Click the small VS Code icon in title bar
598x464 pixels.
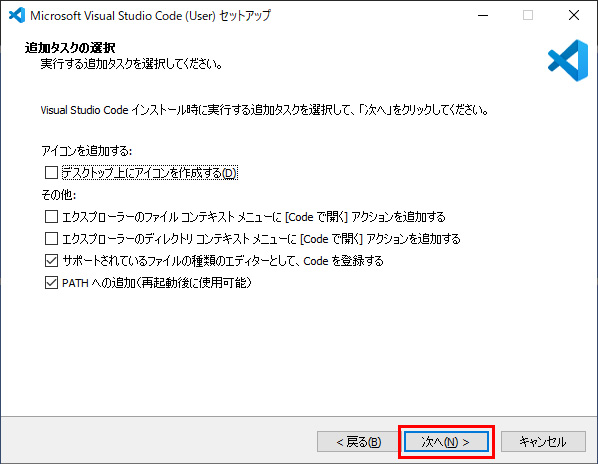coord(17,15)
